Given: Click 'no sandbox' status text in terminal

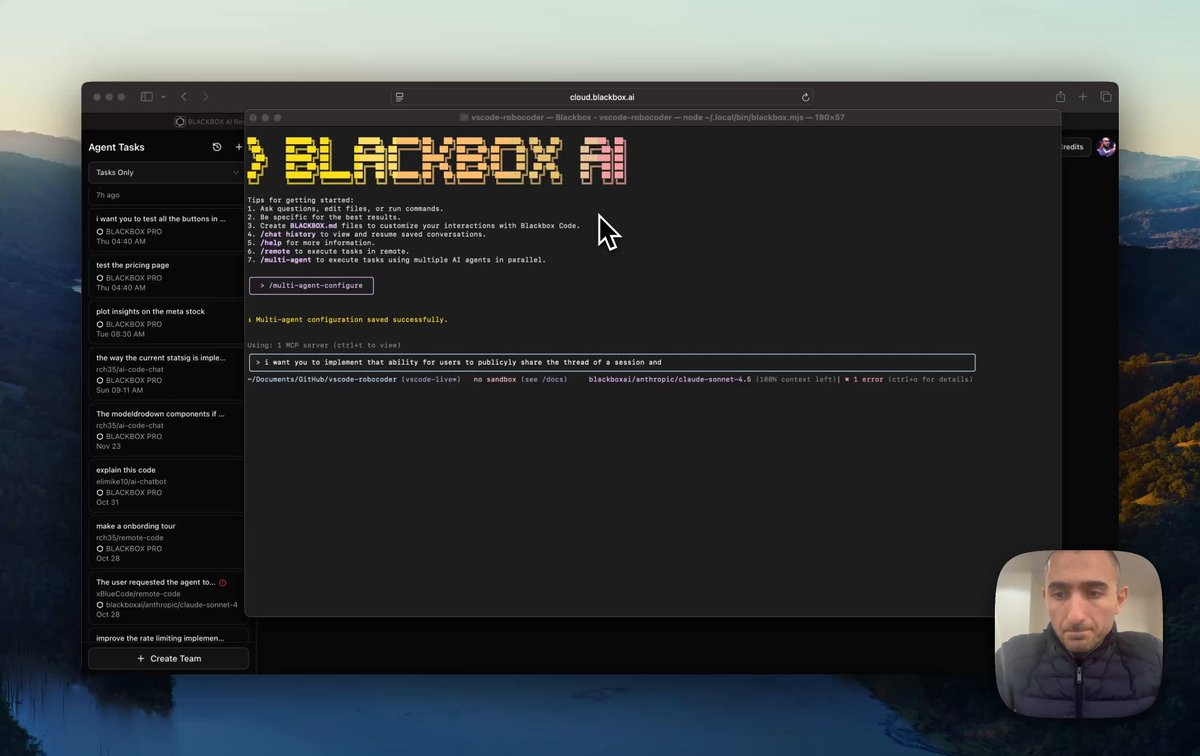Looking at the screenshot, I should tap(495, 380).
